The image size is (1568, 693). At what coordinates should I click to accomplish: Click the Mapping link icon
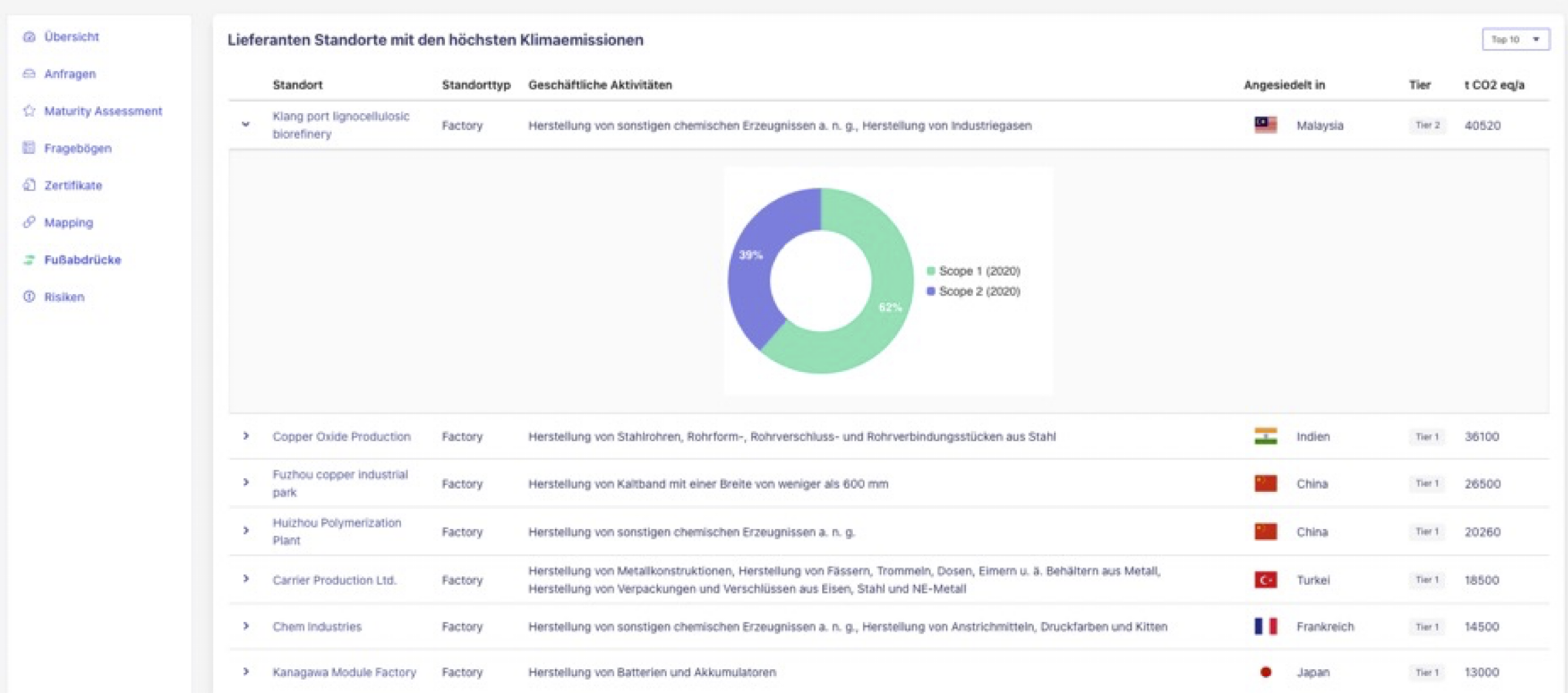pos(29,223)
